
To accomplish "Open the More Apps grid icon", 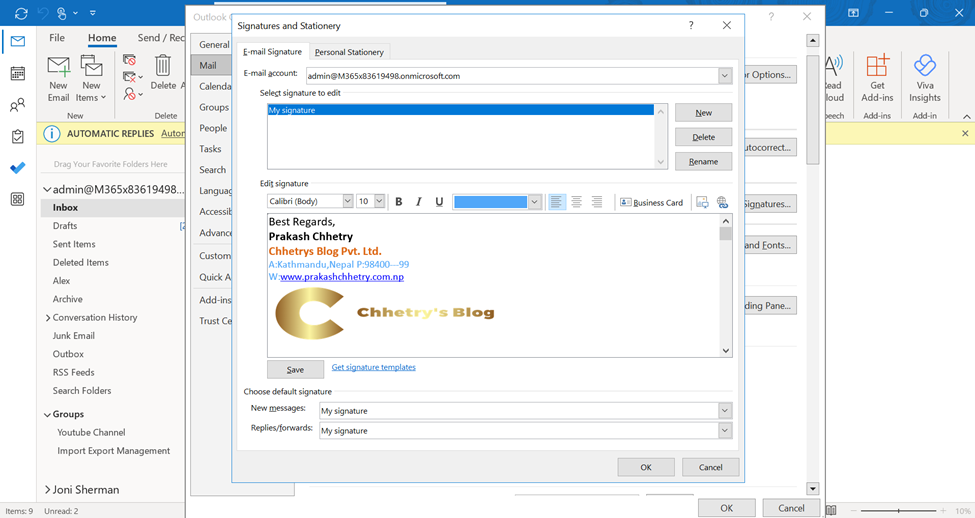I will pos(17,200).
